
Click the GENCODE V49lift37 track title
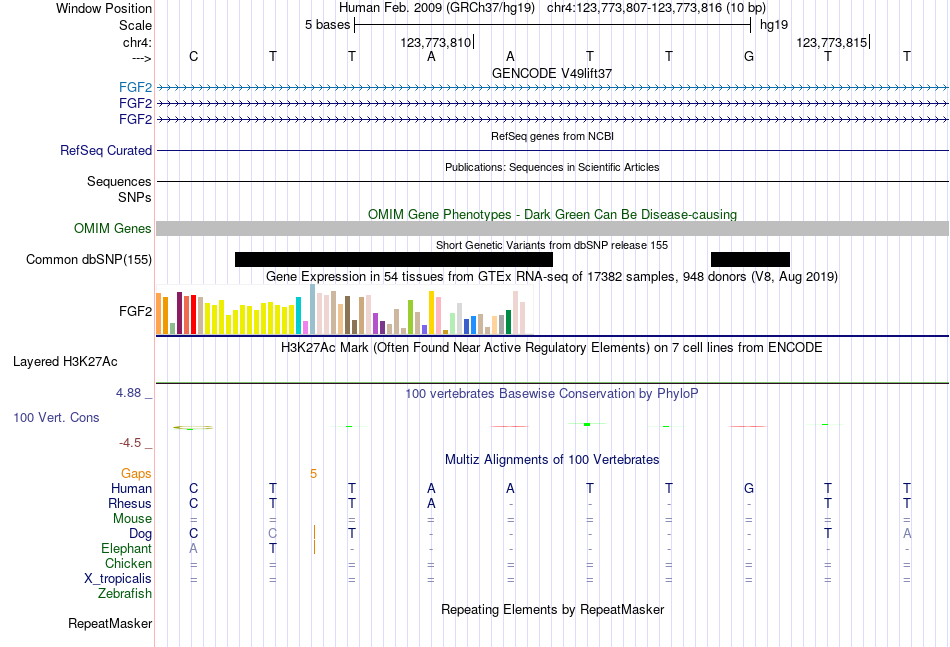point(552,73)
